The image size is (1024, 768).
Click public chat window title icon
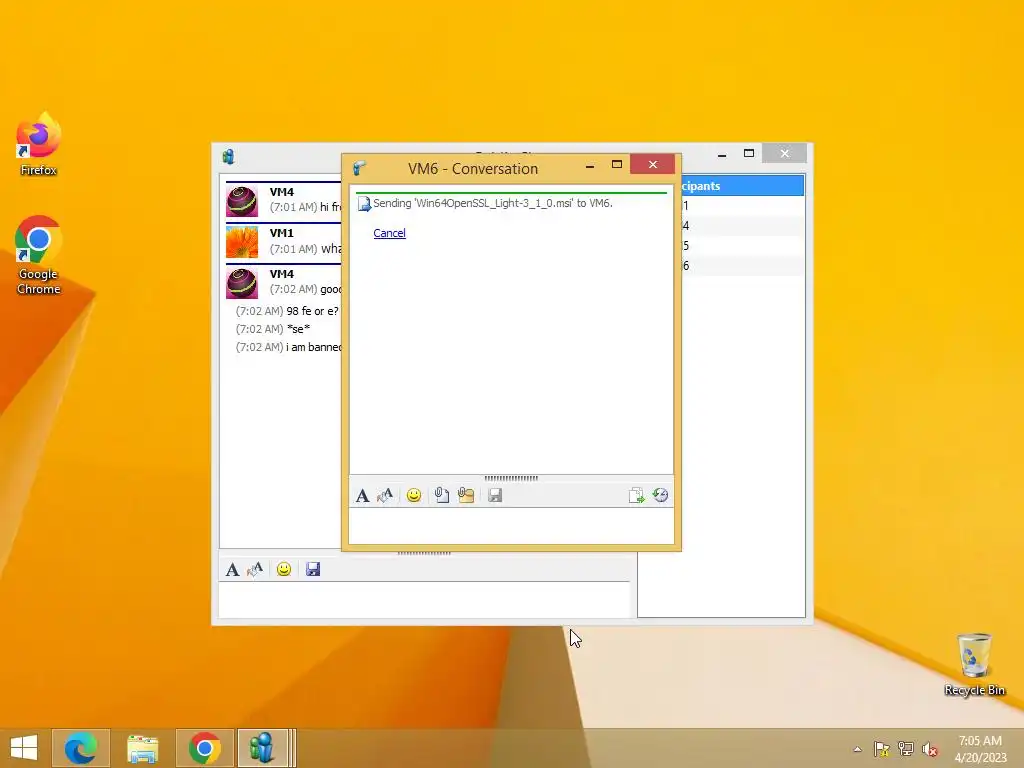click(228, 157)
